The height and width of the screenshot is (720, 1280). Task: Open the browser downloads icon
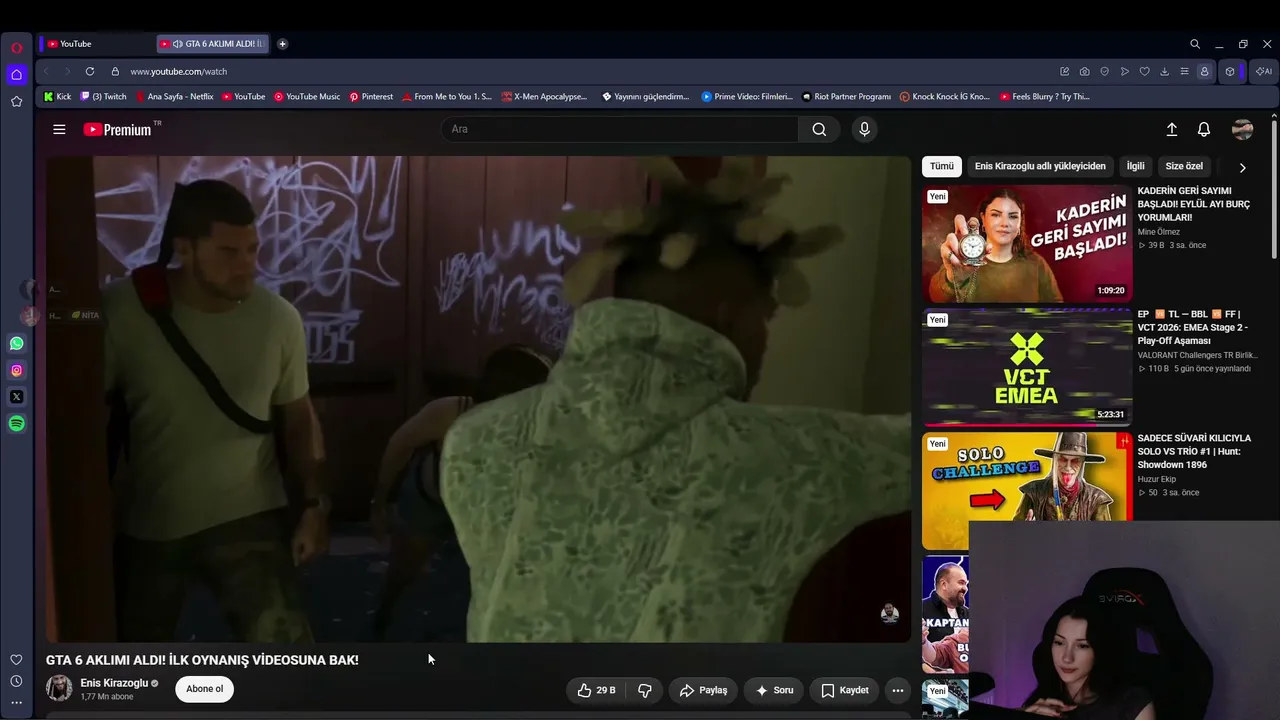pyautogui.click(x=1165, y=71)
